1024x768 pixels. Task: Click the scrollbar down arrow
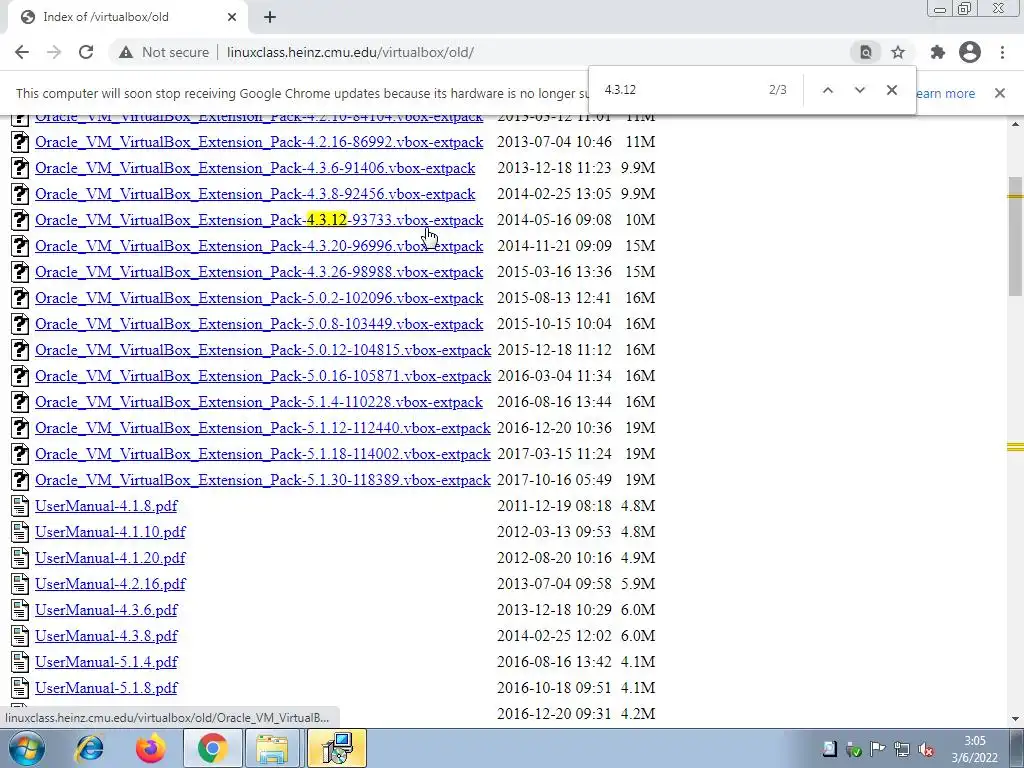point(1016,719)
